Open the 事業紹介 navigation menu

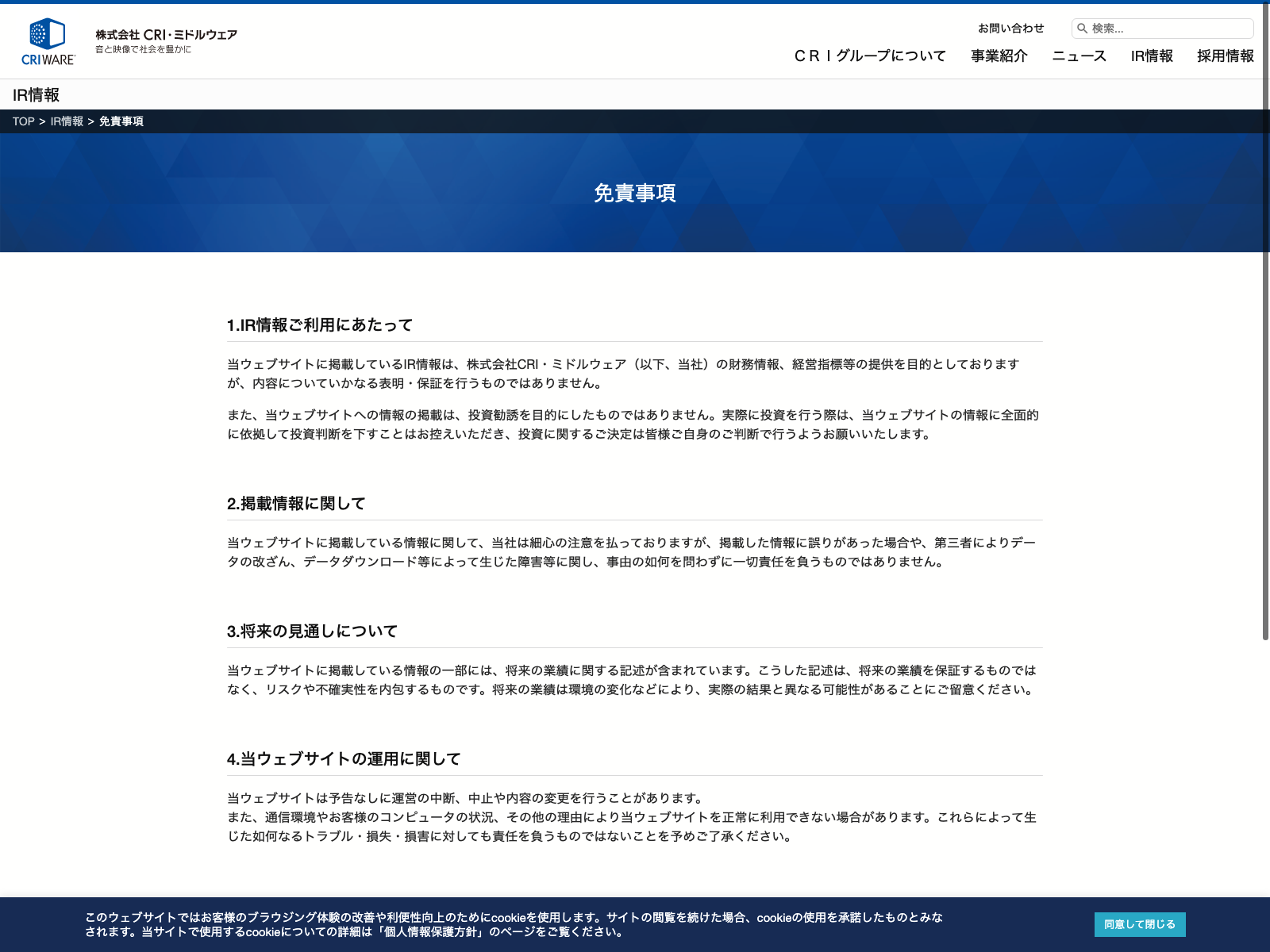point(999,56)
